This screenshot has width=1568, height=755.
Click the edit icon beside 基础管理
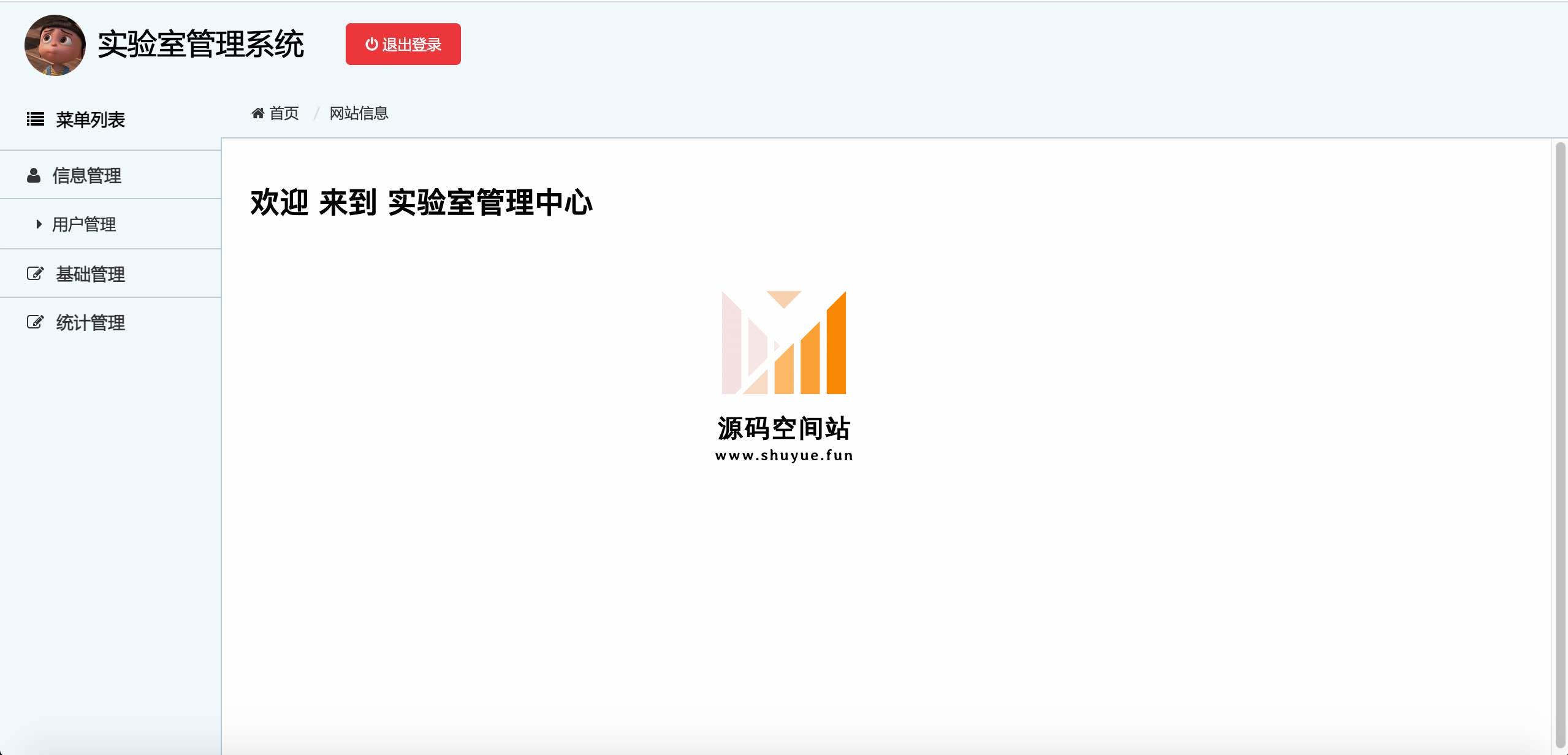[36, 273]
